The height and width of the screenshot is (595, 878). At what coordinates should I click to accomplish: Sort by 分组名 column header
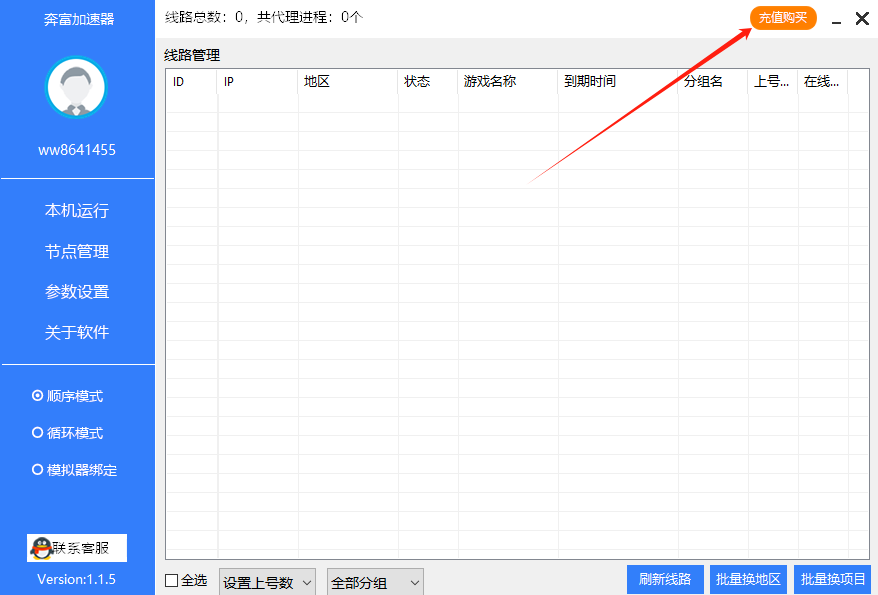click(713, 82)
